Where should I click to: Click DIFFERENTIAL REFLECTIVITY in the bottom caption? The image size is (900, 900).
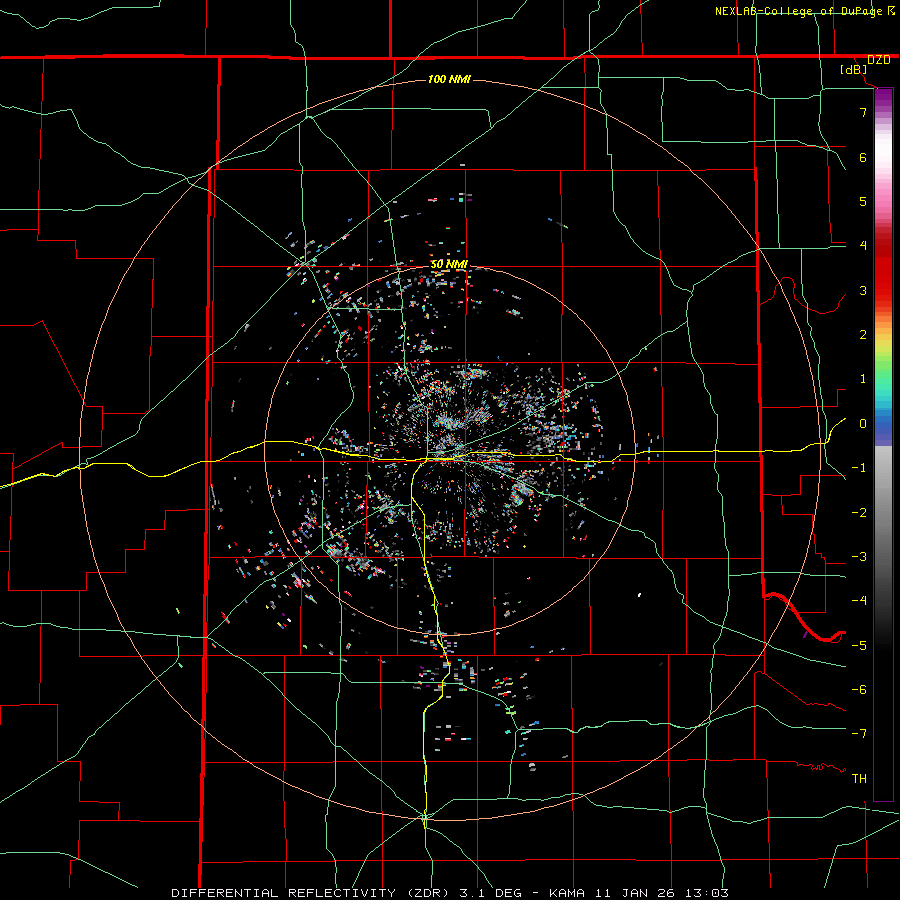(284, 893)
